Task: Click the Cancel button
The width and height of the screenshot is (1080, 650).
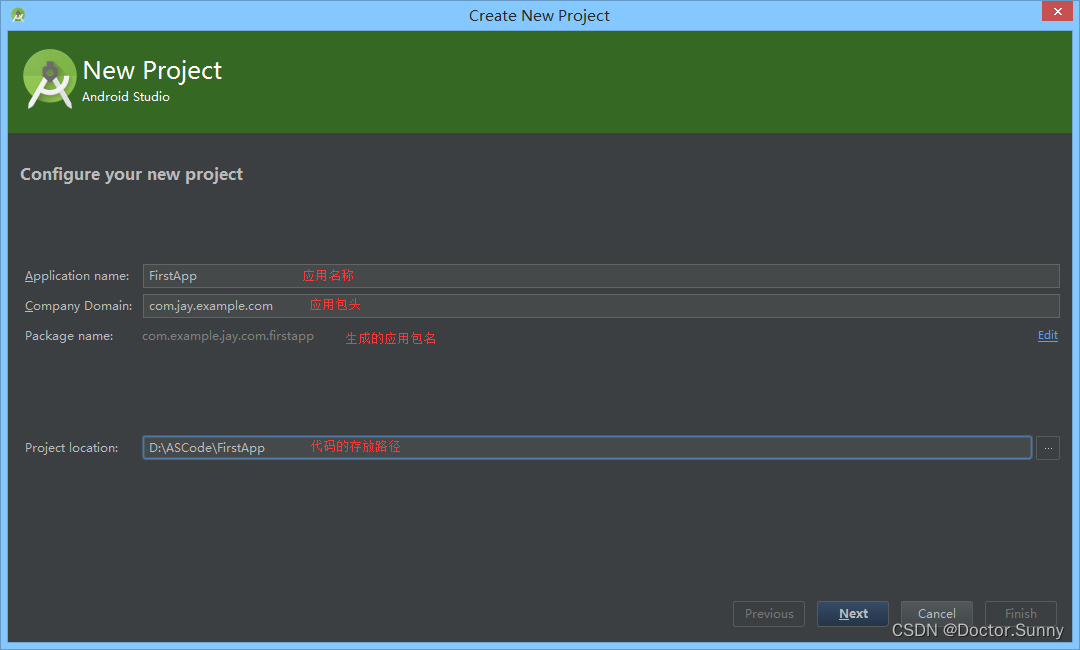Action: point(937,614)
